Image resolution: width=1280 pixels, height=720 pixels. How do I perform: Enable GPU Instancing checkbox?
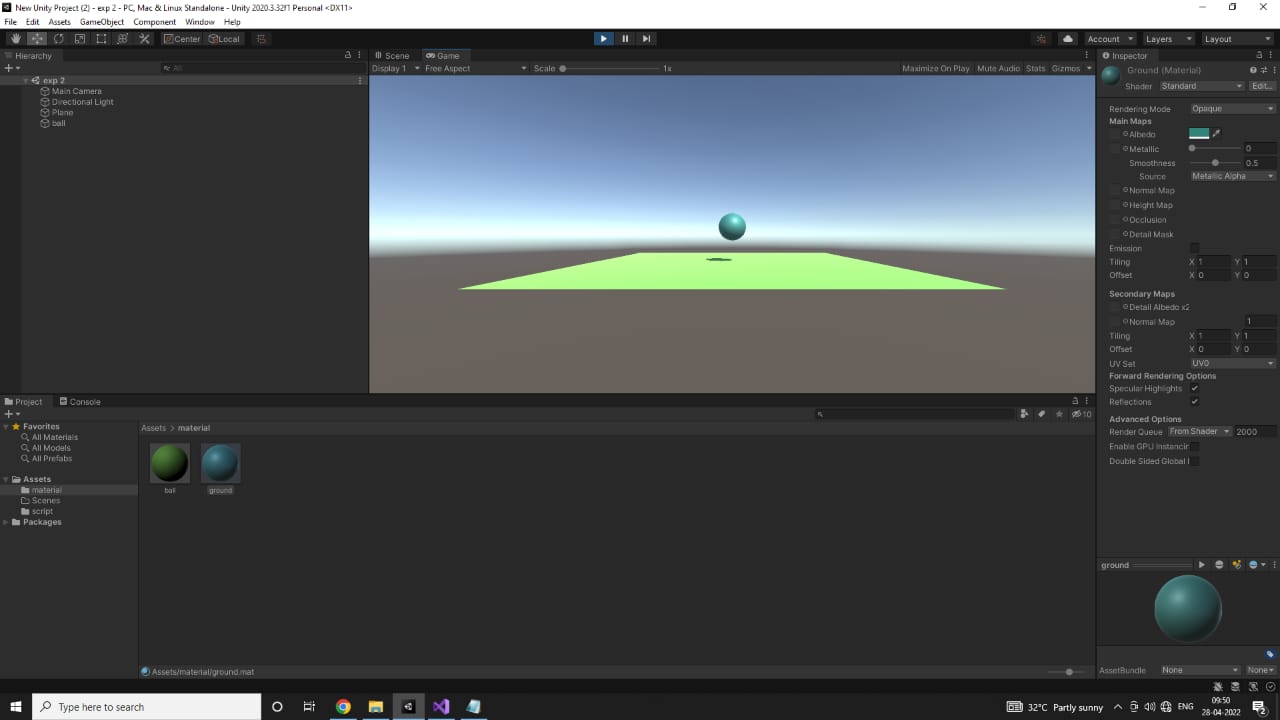coord(1194,446)
